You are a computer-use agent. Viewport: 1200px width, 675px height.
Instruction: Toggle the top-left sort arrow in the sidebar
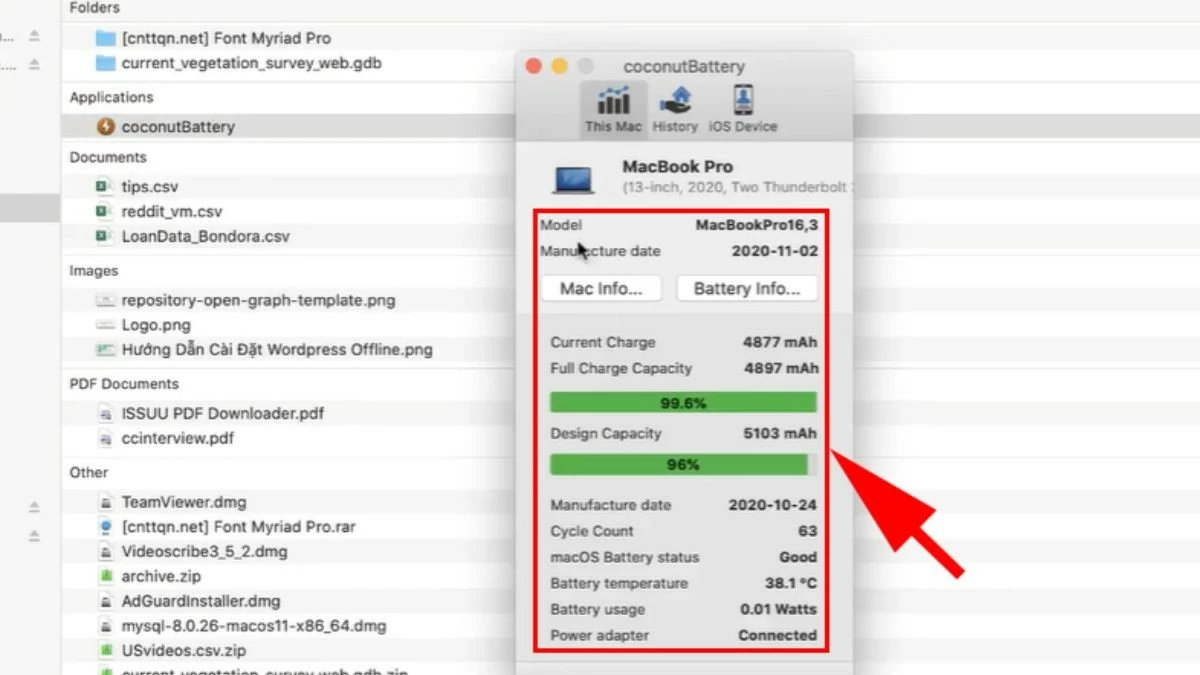pos(34,33)
